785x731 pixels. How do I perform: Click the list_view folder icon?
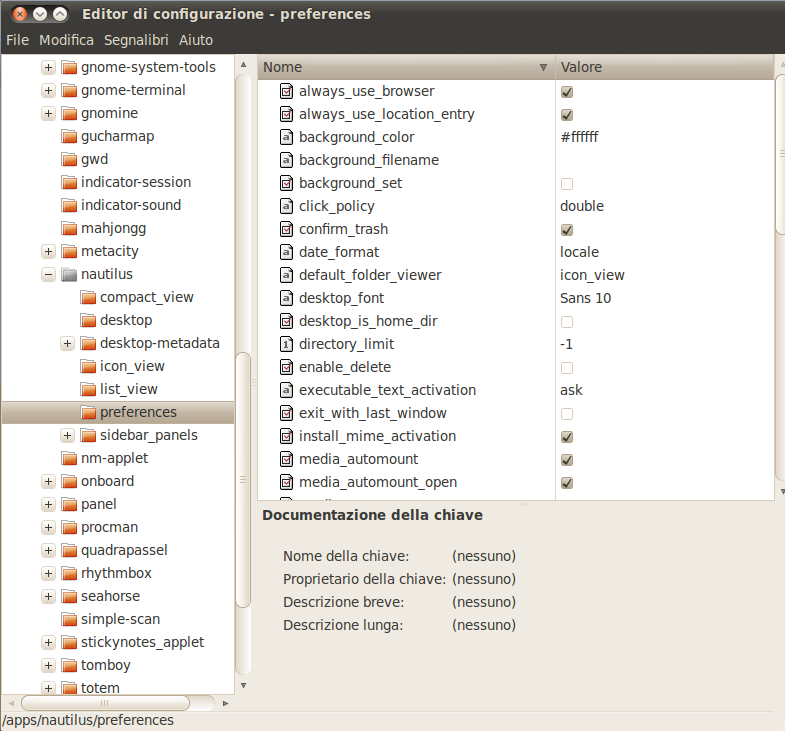88,390
